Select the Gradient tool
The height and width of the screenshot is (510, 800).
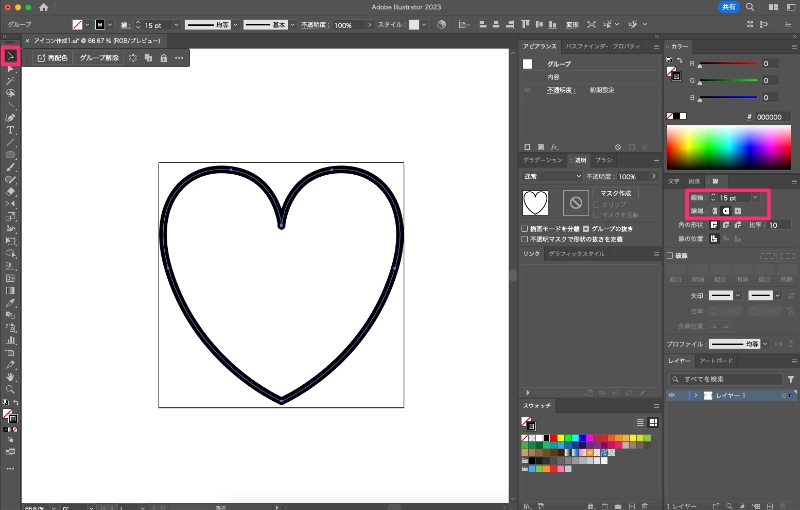coord(10,291)
